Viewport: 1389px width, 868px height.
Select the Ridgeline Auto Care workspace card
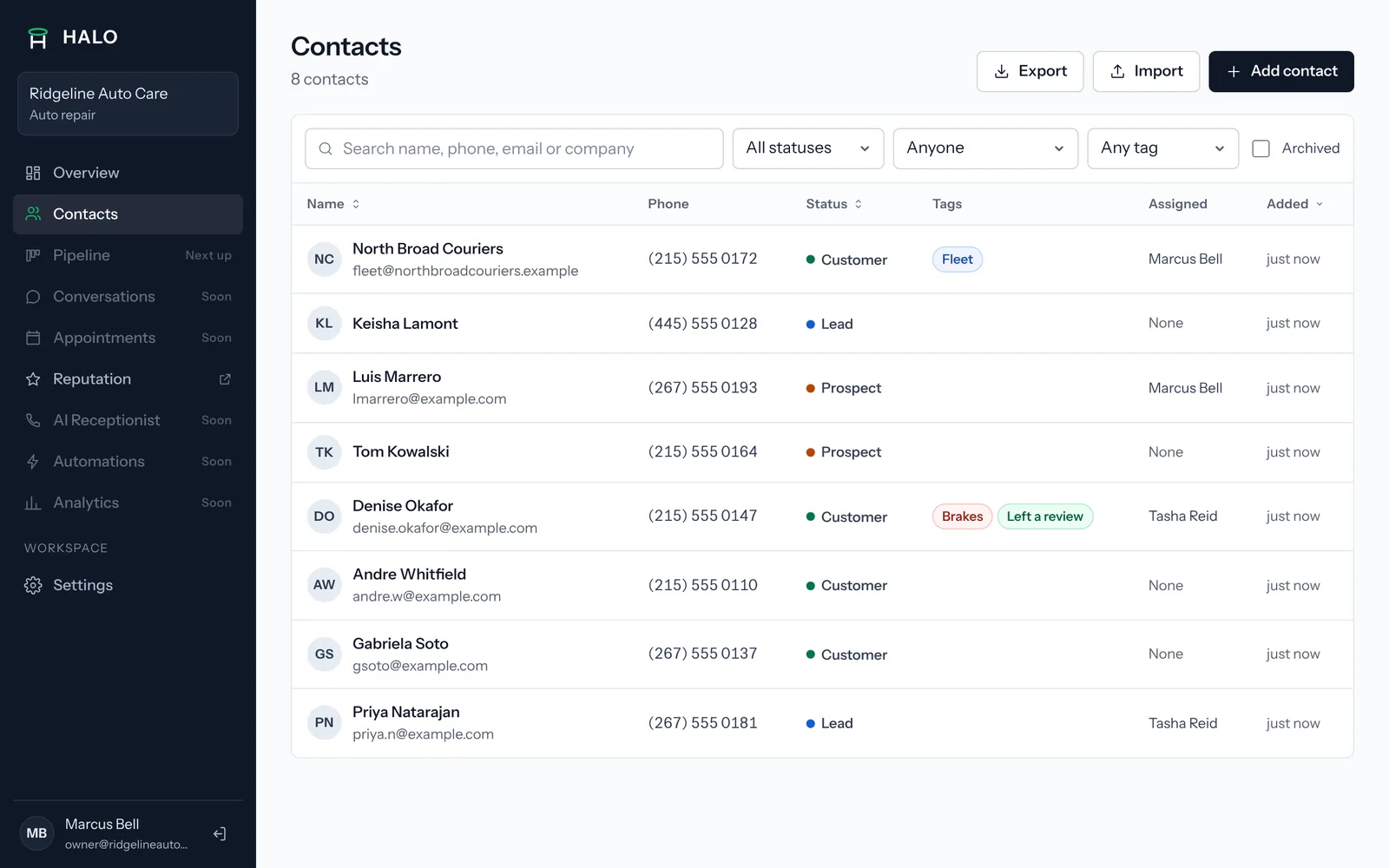[128, 103]
